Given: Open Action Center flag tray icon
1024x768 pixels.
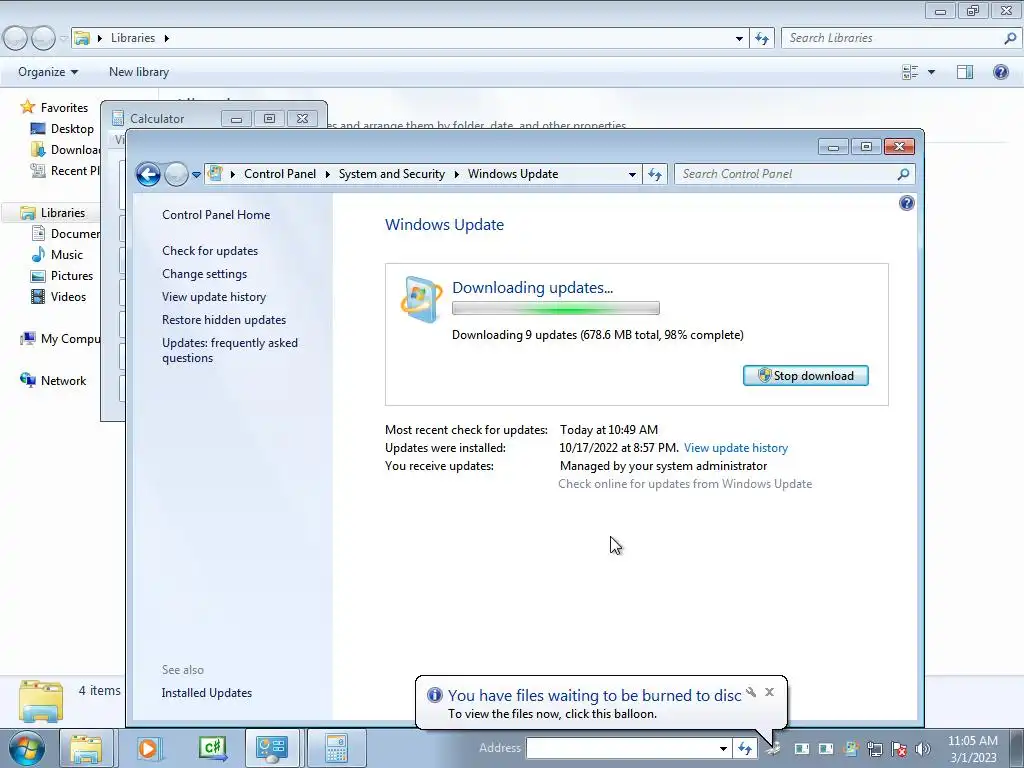Looking at the screenshot, I should coord(899,749).
